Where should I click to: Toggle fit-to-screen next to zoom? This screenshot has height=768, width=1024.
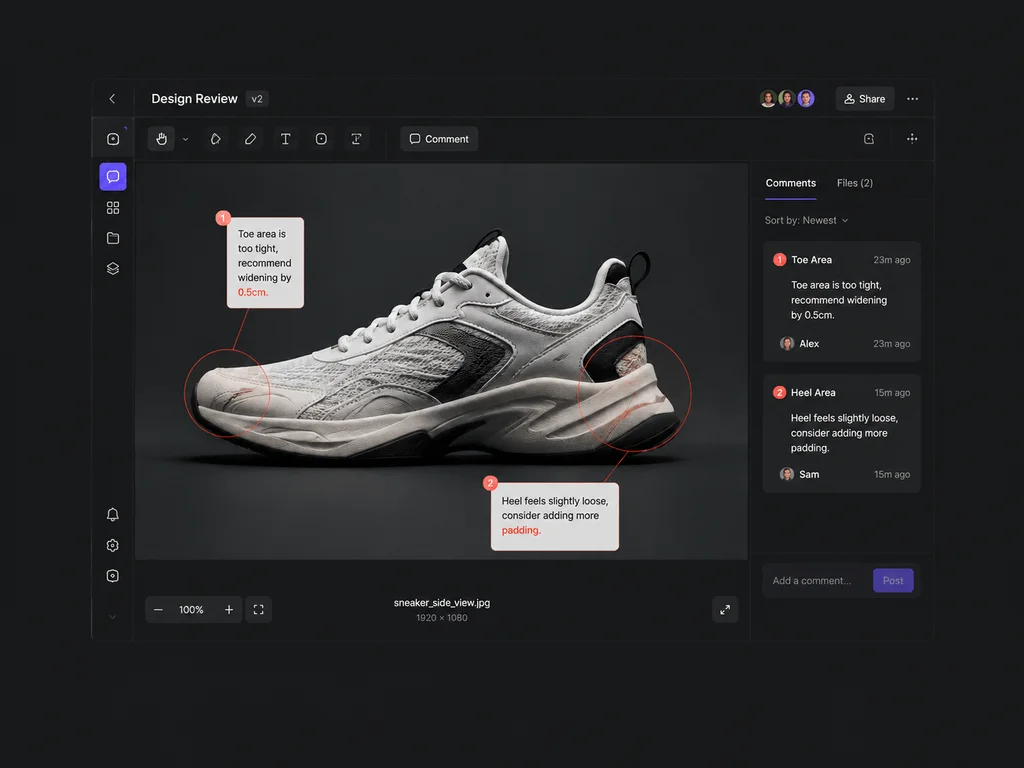pyautogui.click(x=259, y=609)
